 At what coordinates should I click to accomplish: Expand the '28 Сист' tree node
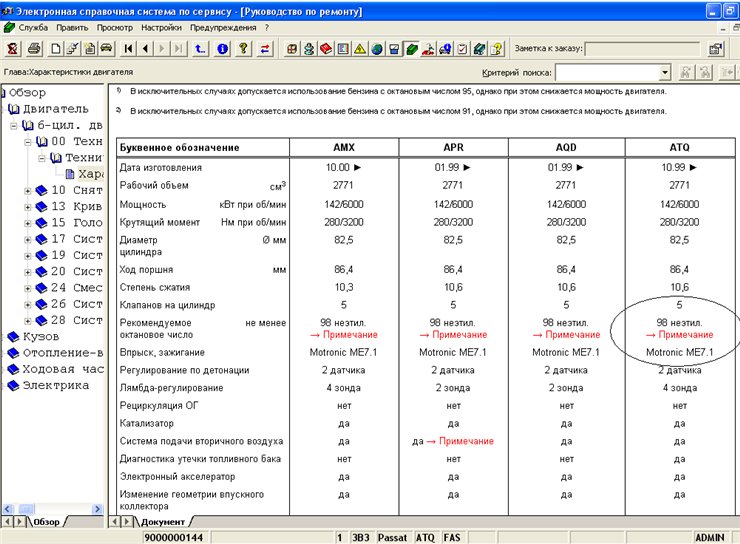point(27,321)
